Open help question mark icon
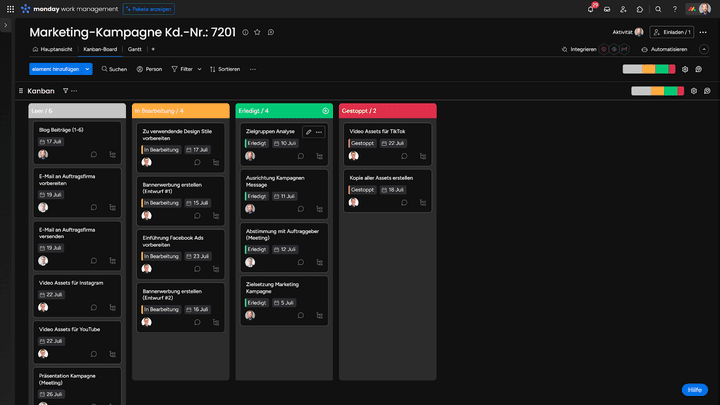The width and height of the screenshot is (720, 405). tap(675, 9)
